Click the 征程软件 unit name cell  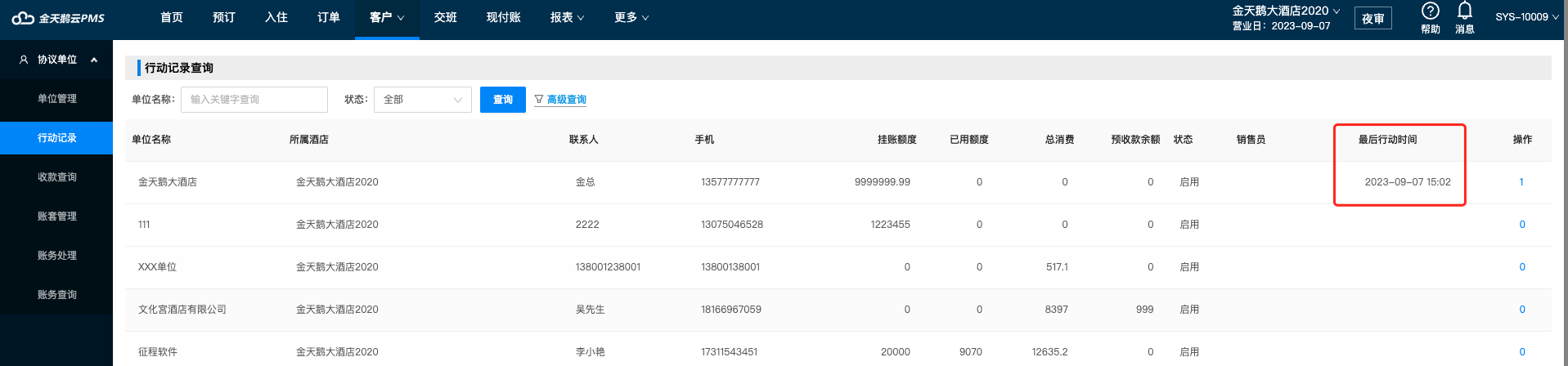pos(158,352)
